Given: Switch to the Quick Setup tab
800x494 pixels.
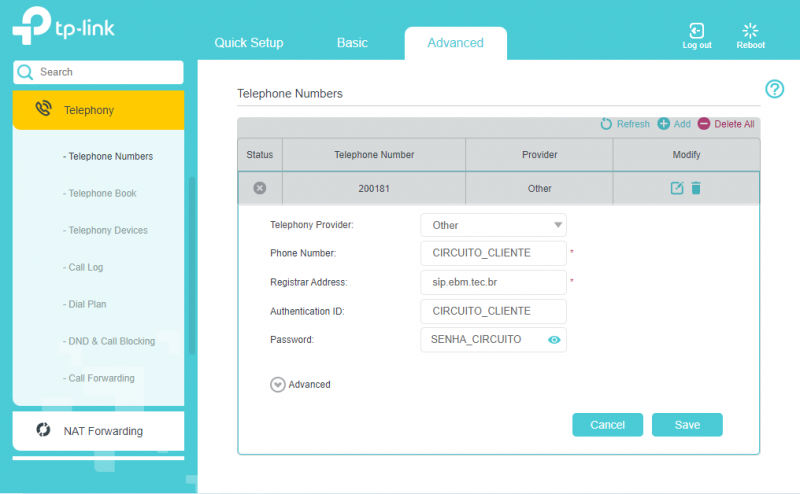Looking at the screenshot, I should tap(249, 43).
